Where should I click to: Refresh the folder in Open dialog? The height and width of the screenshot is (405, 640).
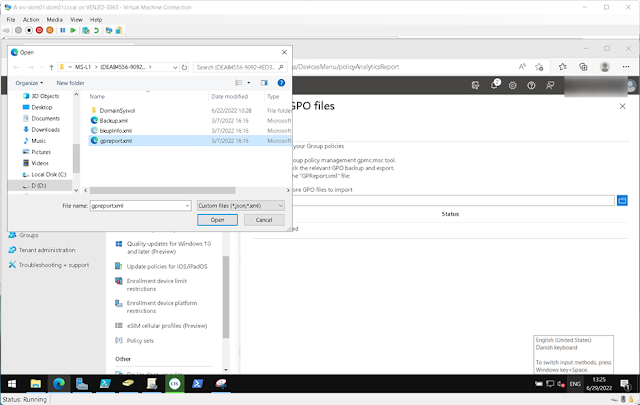(x=184, y=67)
